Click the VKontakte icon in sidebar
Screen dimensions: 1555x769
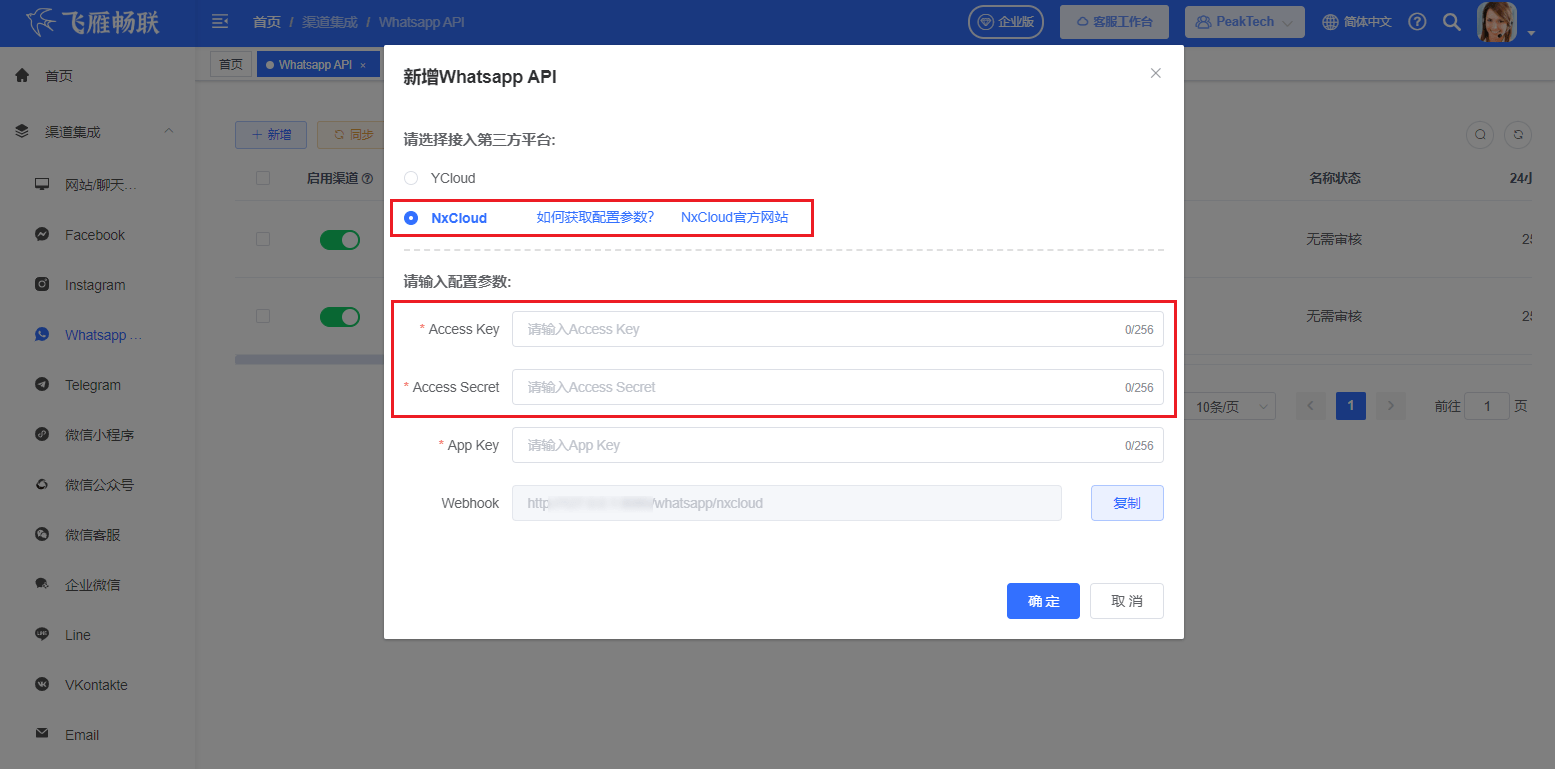[42, 684]
